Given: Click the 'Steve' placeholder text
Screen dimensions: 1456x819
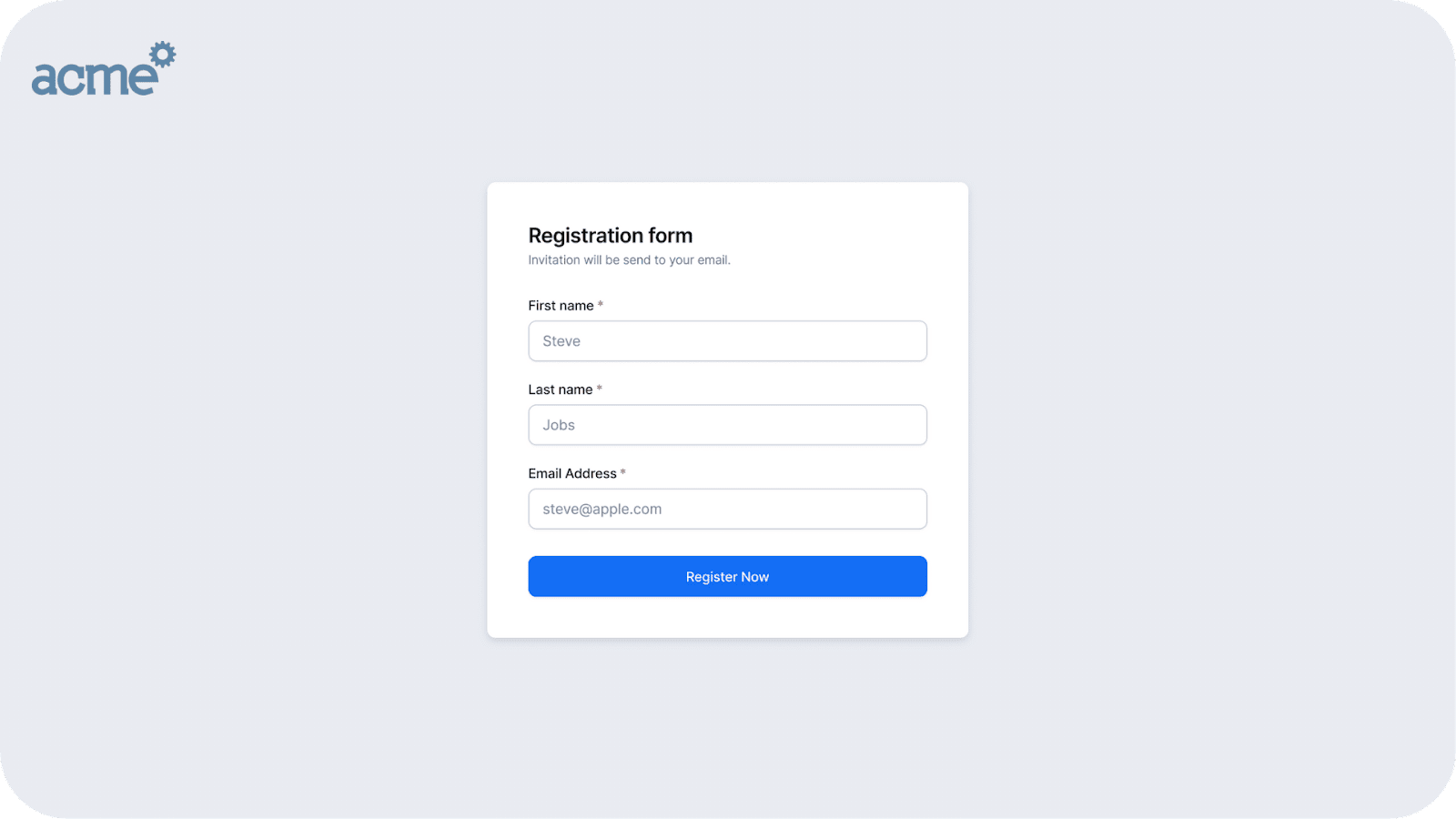Looking at the screenshot, I should click(x=561, y=341).
